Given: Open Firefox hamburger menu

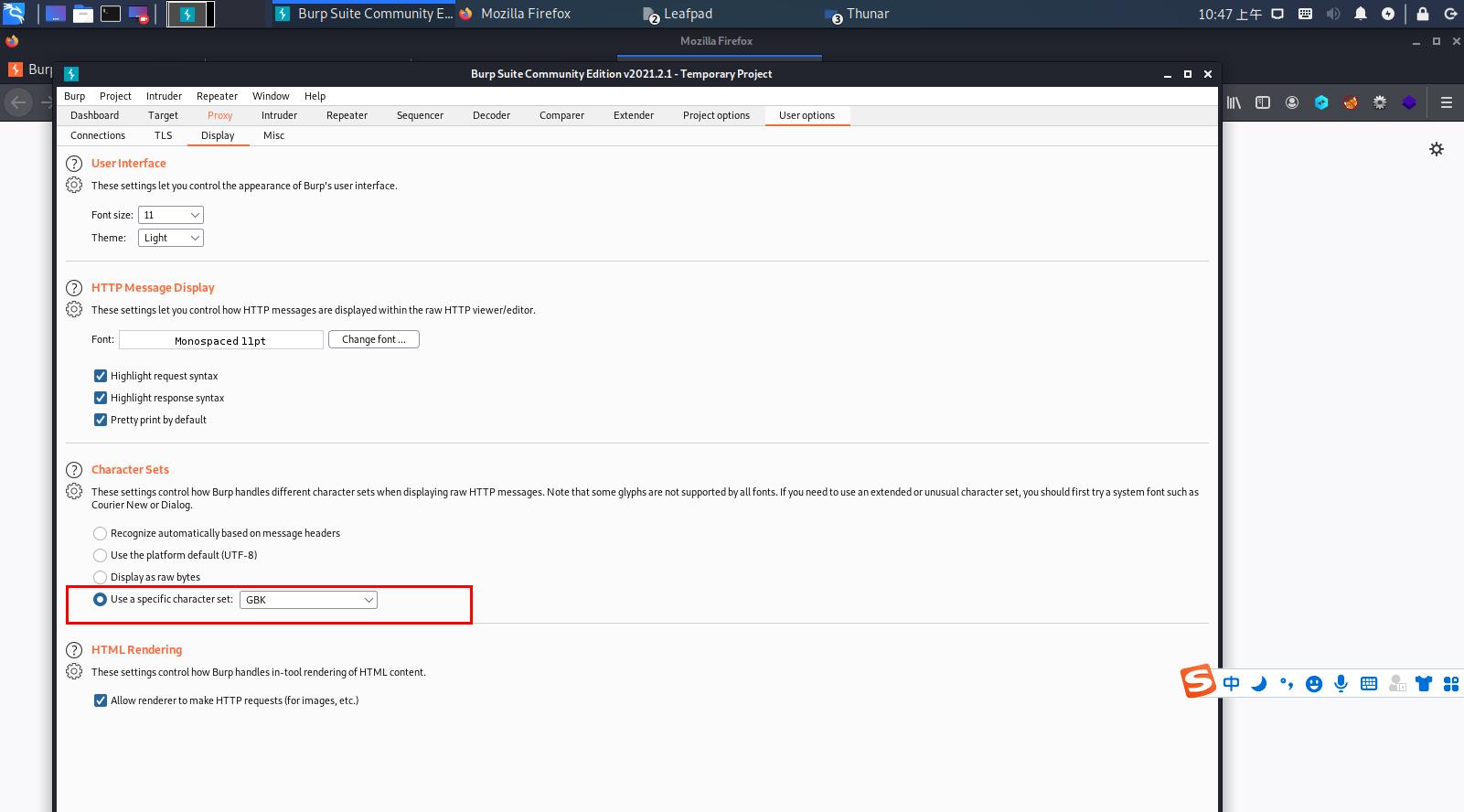Looking at the screenshot, I should 1446,102.
